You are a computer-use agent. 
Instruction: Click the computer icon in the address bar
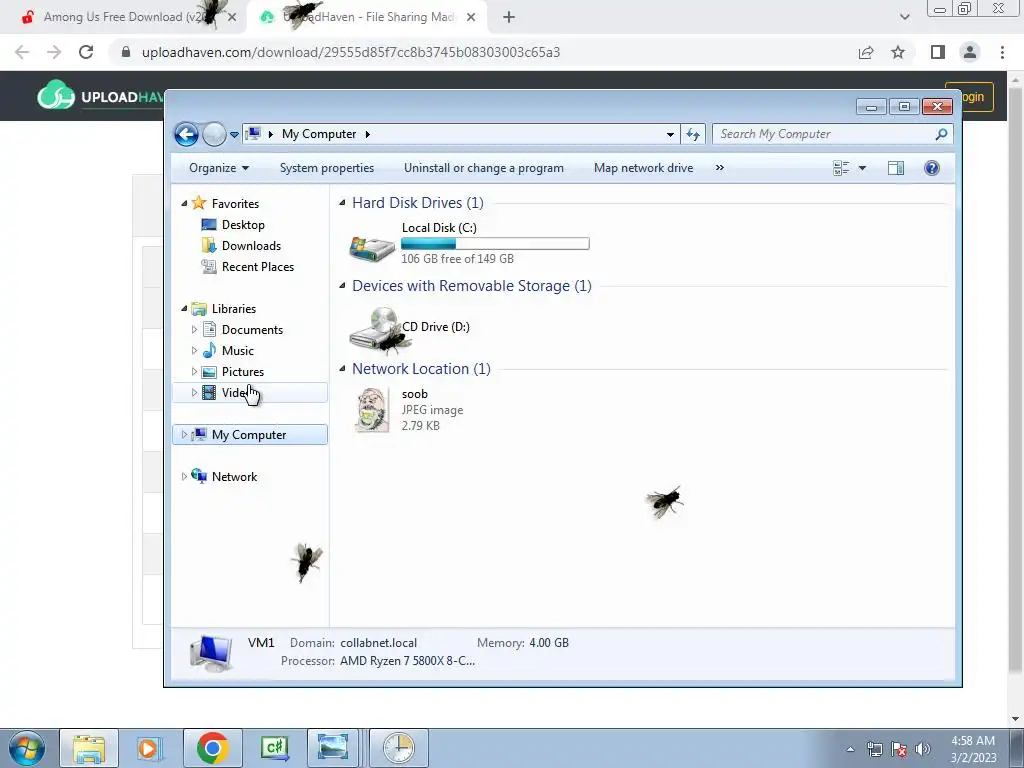point(253,134)
